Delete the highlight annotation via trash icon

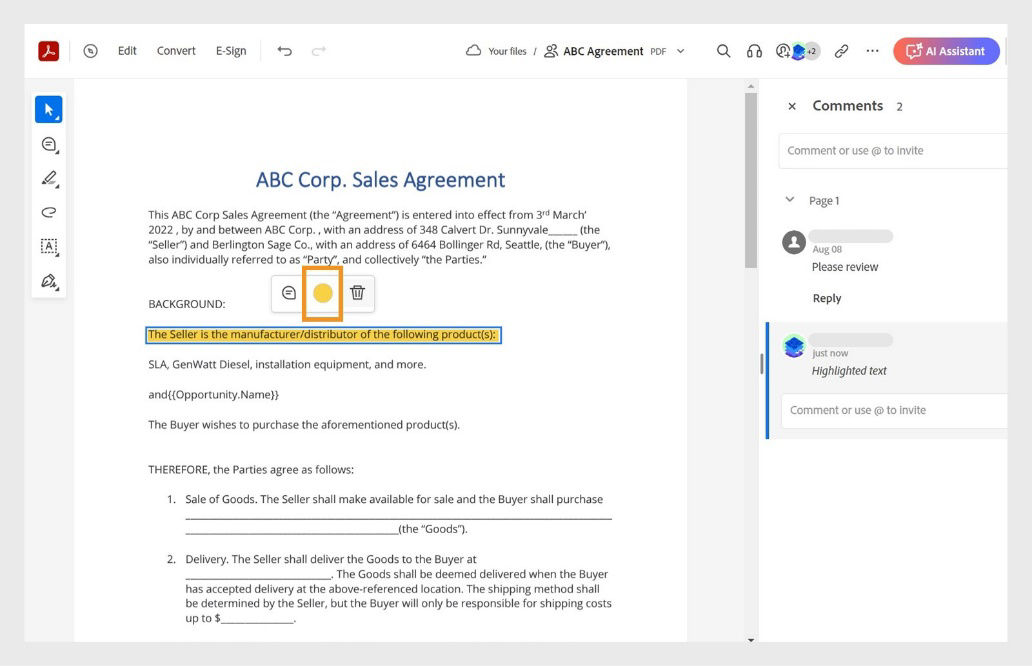pyautogui.click(x=356, y=293)
